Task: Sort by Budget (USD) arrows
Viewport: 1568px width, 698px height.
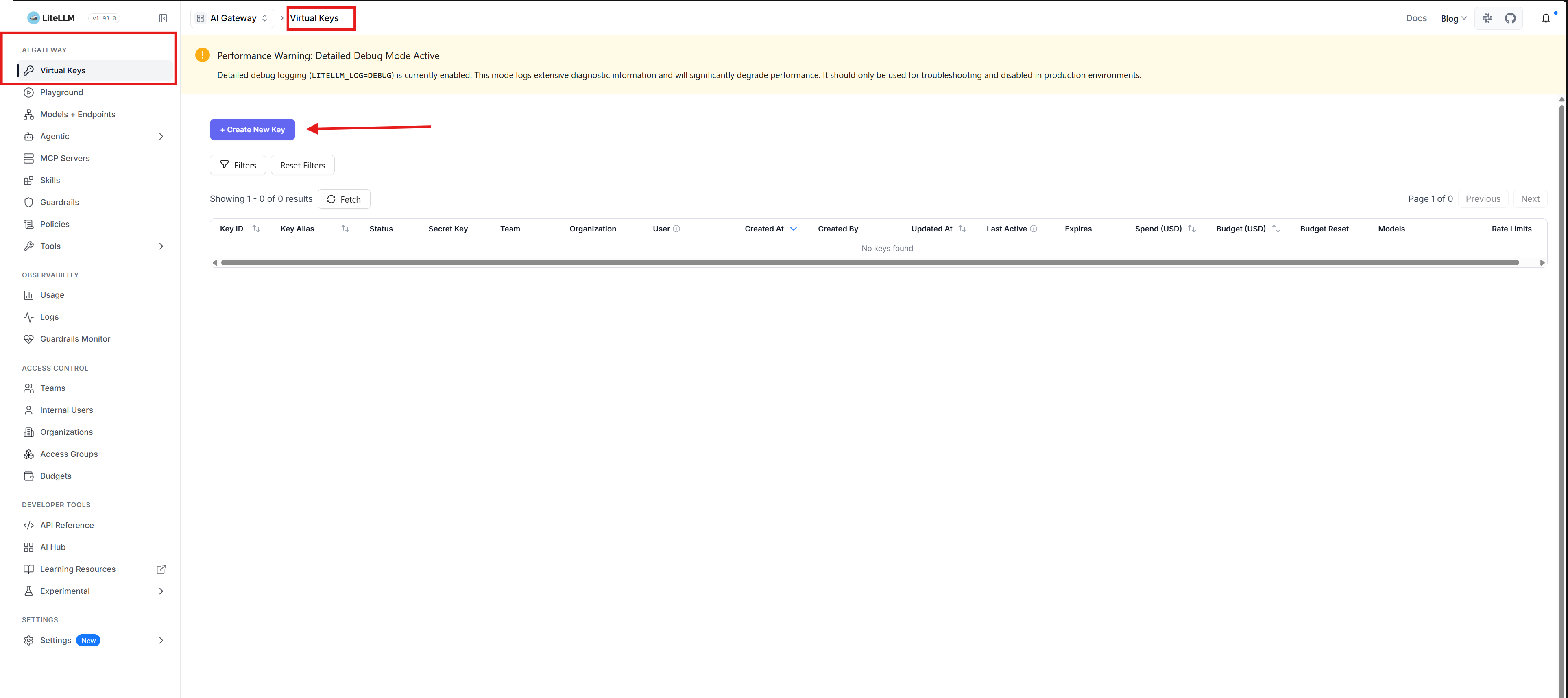Action: [x=1276, y=229]
